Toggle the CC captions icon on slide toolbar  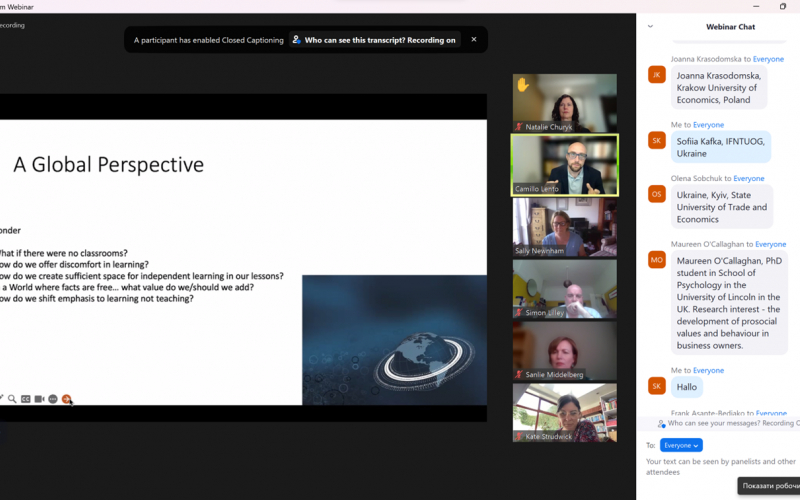pos(26,399)
